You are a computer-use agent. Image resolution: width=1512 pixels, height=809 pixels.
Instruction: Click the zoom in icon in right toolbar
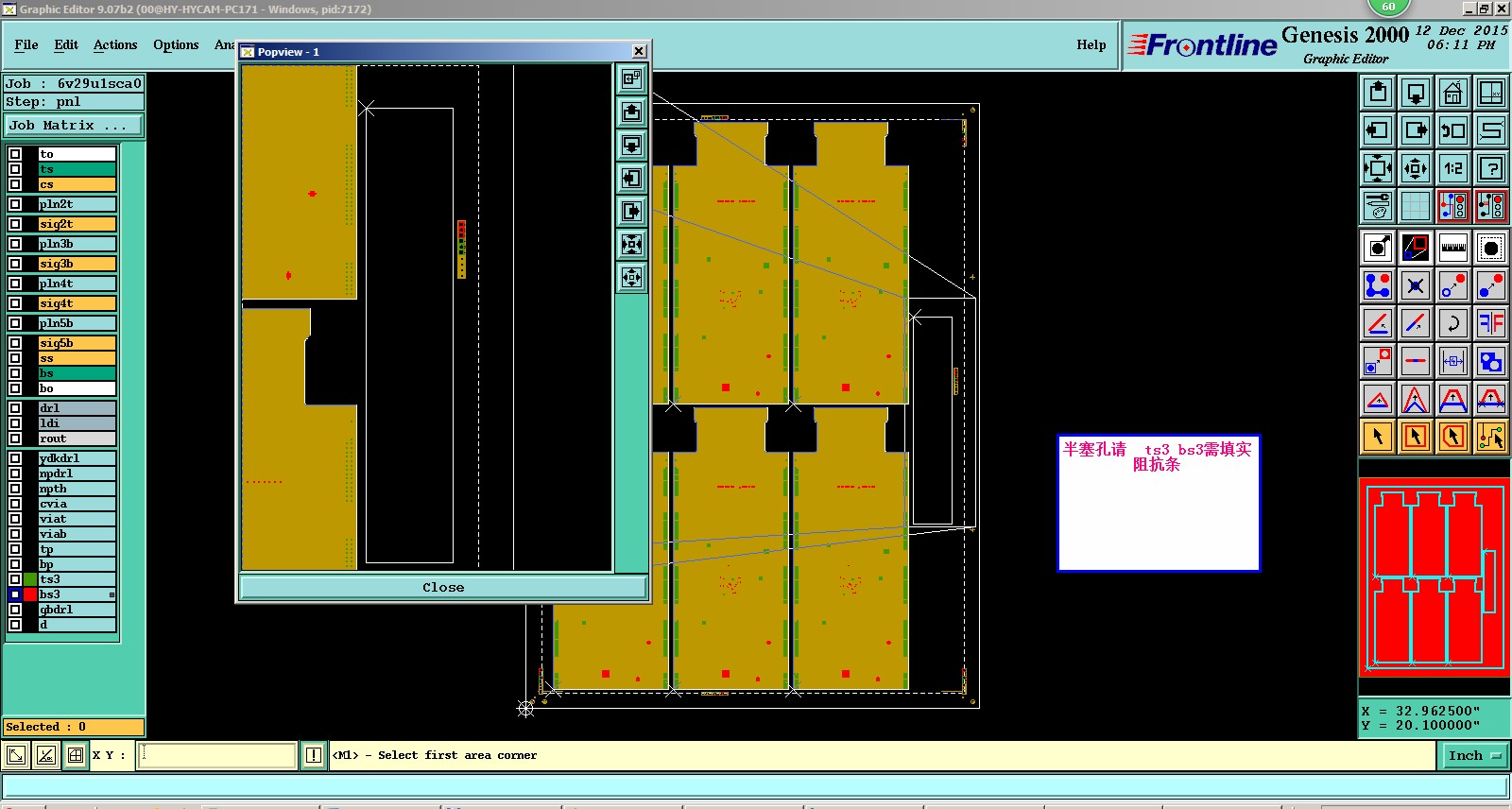(x=1378, y=168)
